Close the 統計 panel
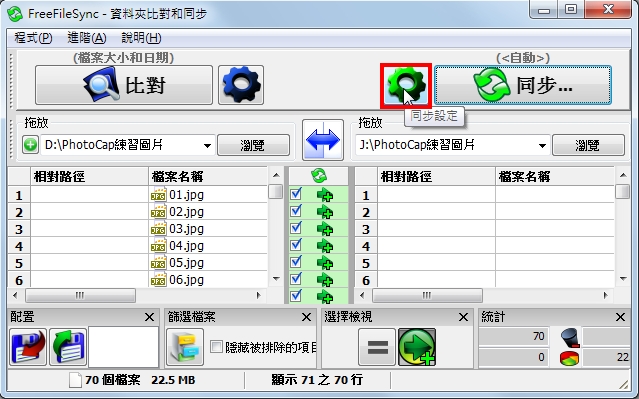This screenshot has height=399, width=639. tap(620, 317)
